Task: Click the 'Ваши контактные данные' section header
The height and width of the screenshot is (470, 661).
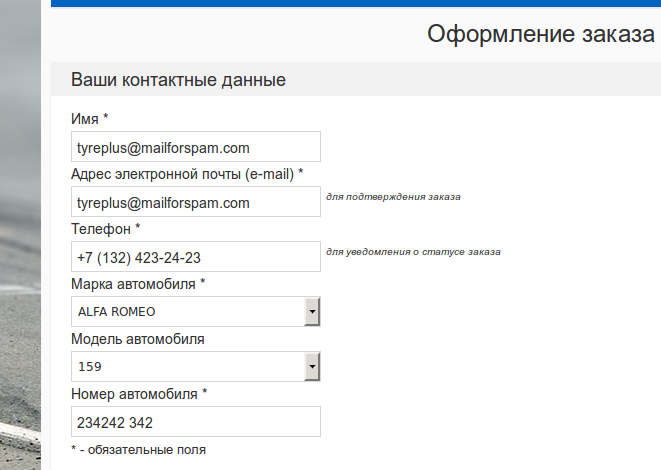Action: pos(178,80)
